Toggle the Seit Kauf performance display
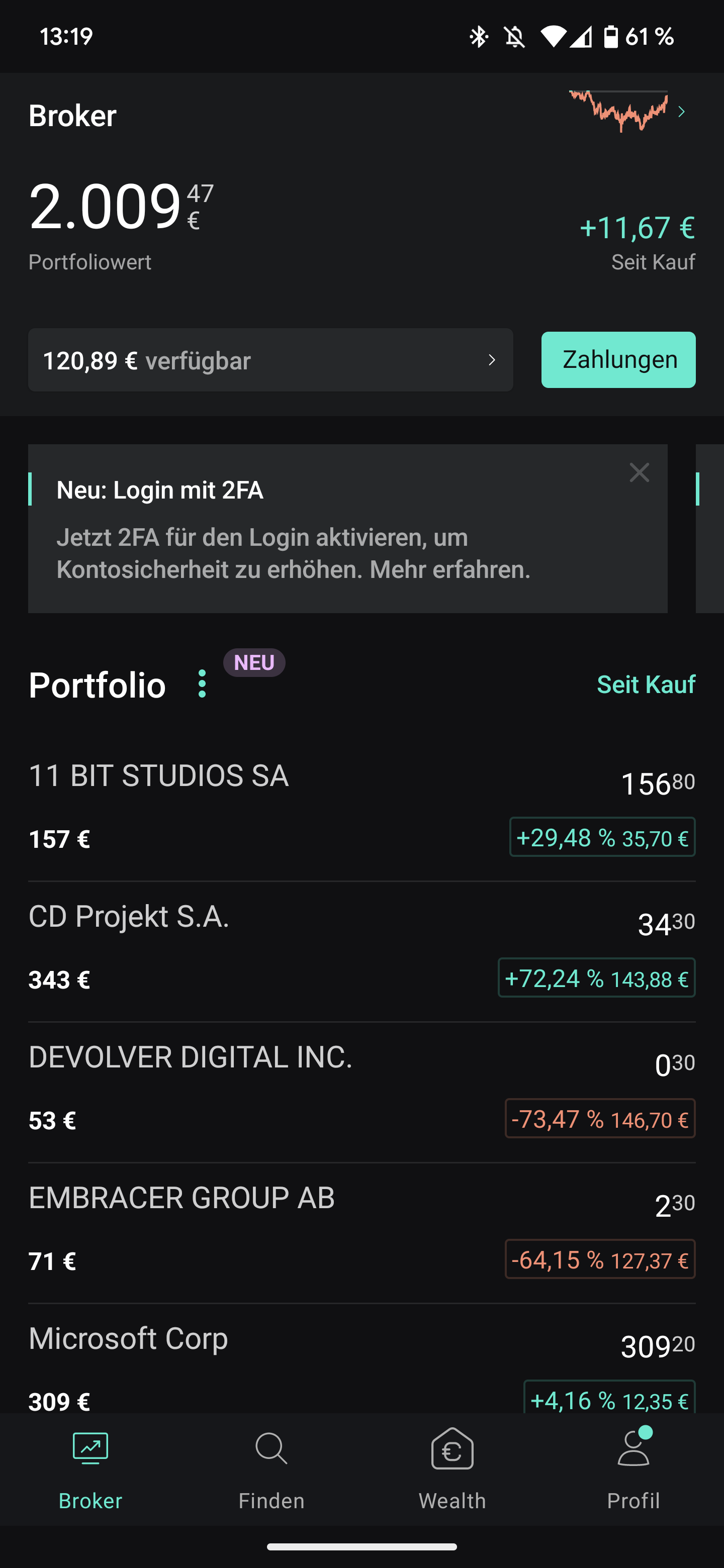Screen dimensions: 724x1568 (646, 684)
